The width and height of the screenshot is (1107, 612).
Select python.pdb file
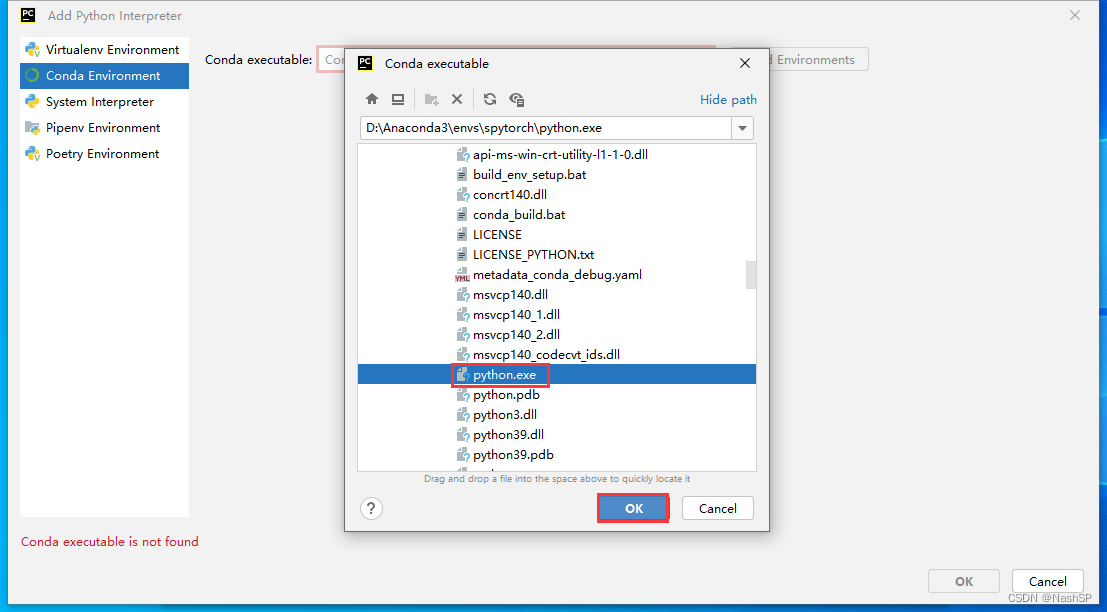506,395
